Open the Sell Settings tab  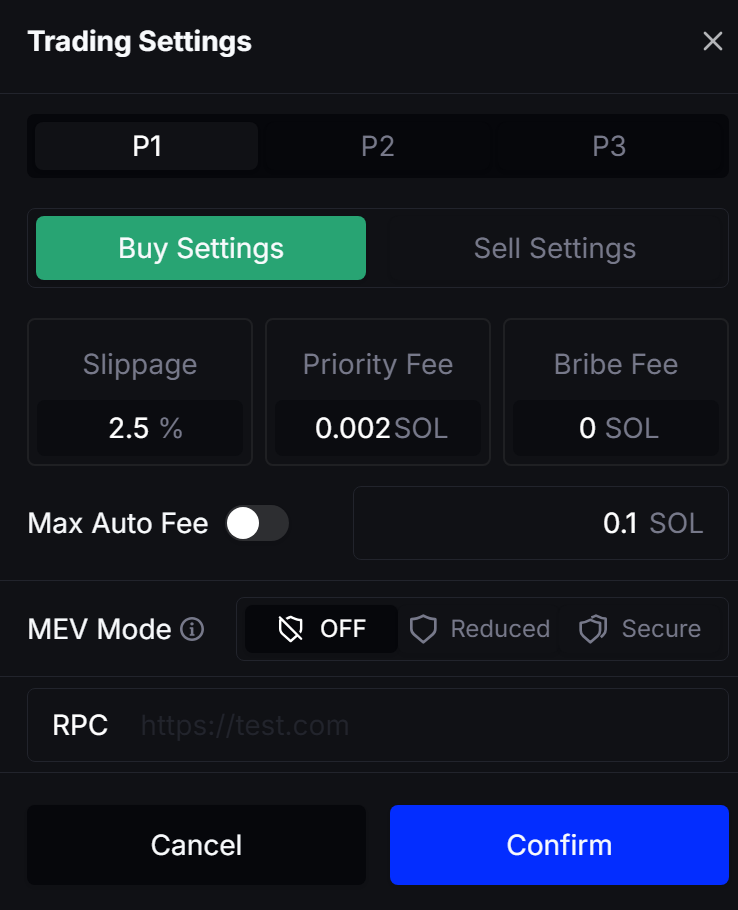click(x=554, y=248)
